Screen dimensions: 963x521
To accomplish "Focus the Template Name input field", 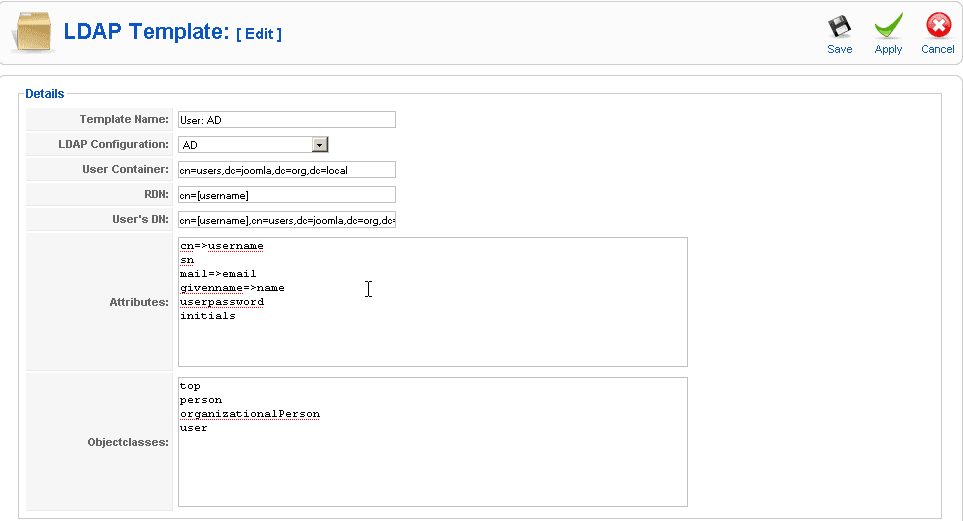I will [286, 120].
